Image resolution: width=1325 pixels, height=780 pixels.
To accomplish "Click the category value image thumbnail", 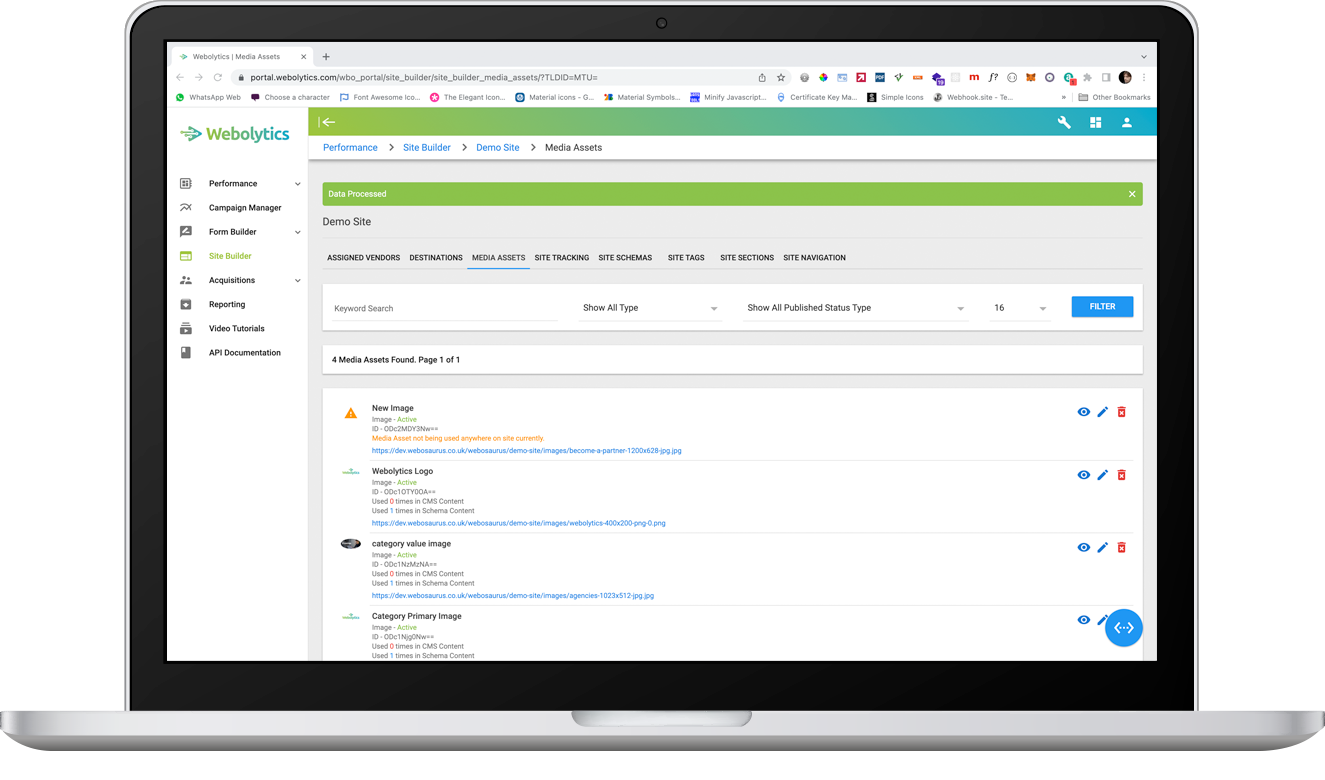I will (x=351, y=544).
